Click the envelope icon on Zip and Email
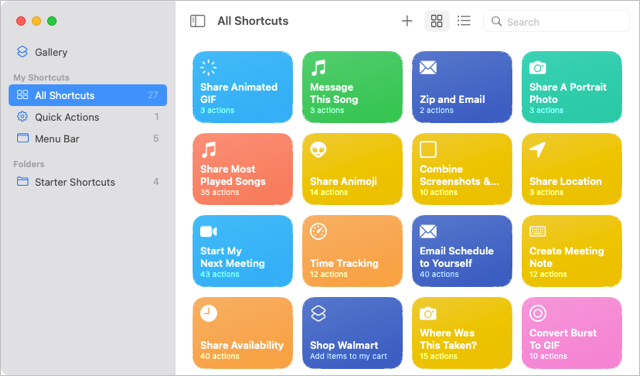The width and height of the screenshot is (640, 376). [x=428, y=68]
